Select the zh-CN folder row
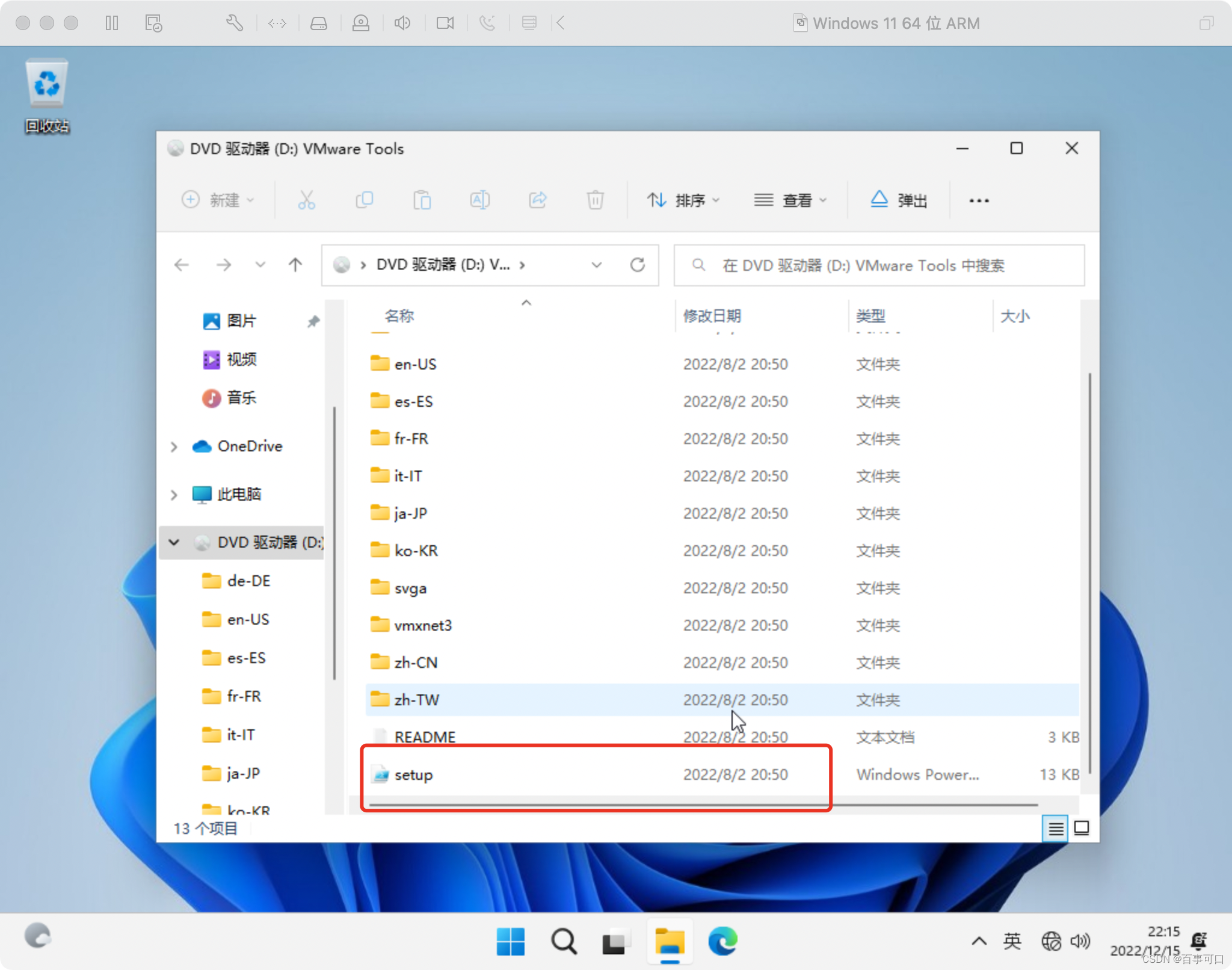1232x970 pixels. coord(722,663)
